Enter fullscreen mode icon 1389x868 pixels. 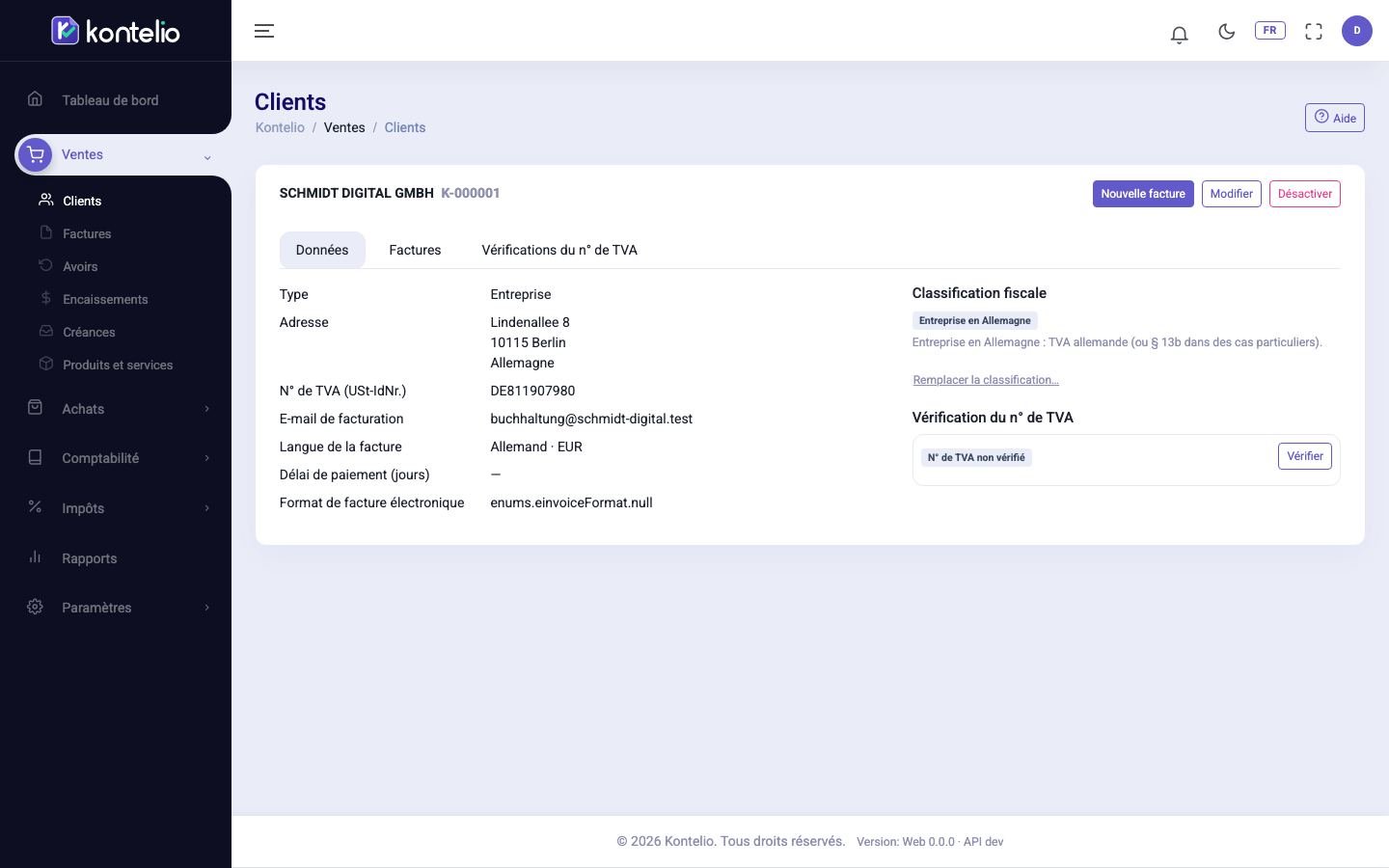click(1313, 31)
